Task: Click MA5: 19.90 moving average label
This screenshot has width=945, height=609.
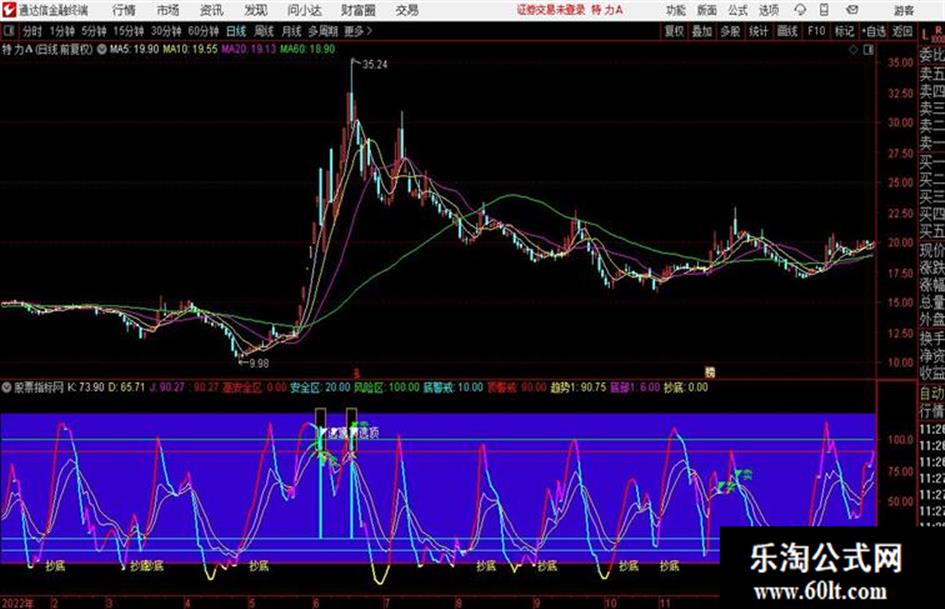Action: [134, 49]
